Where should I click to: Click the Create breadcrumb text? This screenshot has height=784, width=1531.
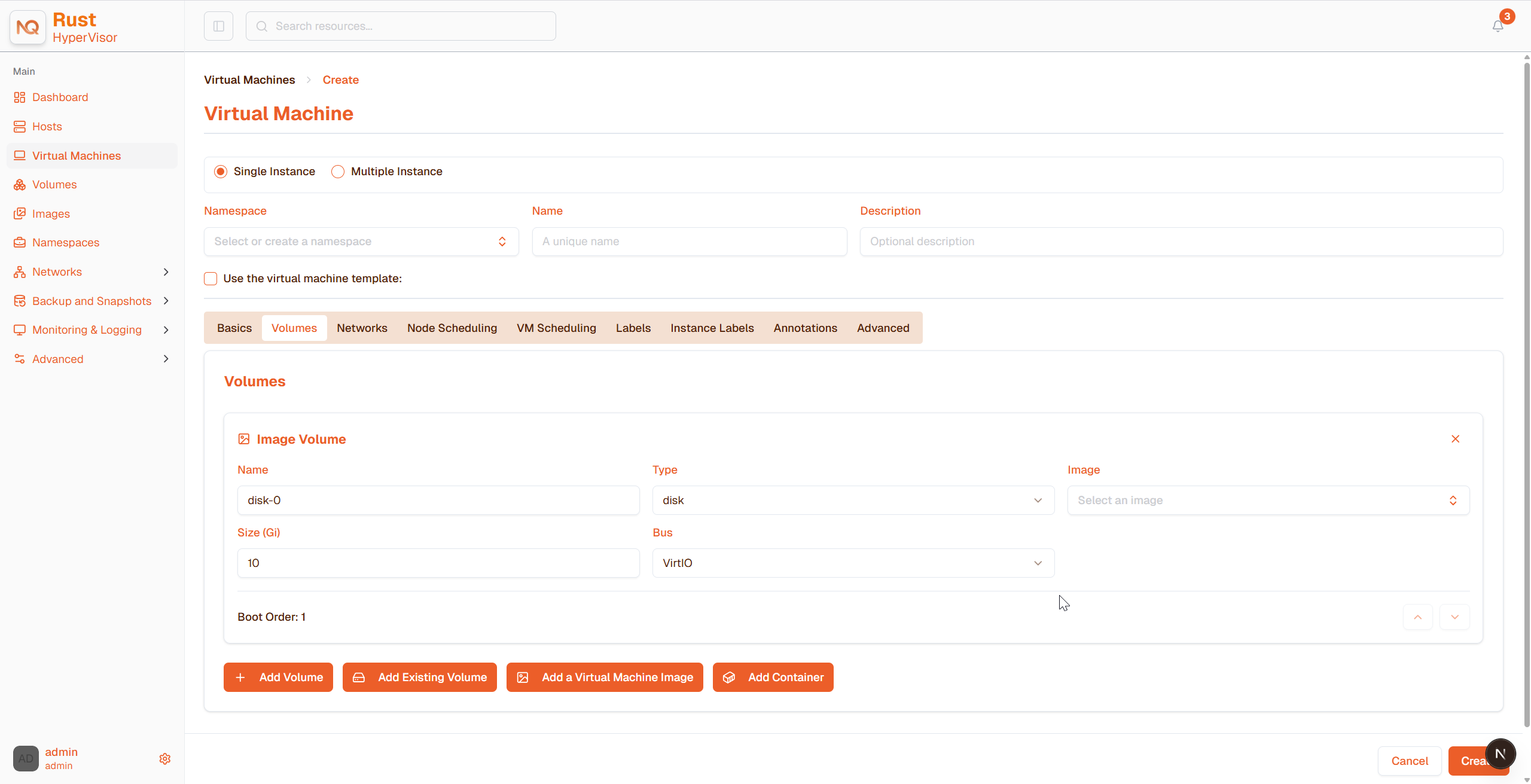[341, 80]
